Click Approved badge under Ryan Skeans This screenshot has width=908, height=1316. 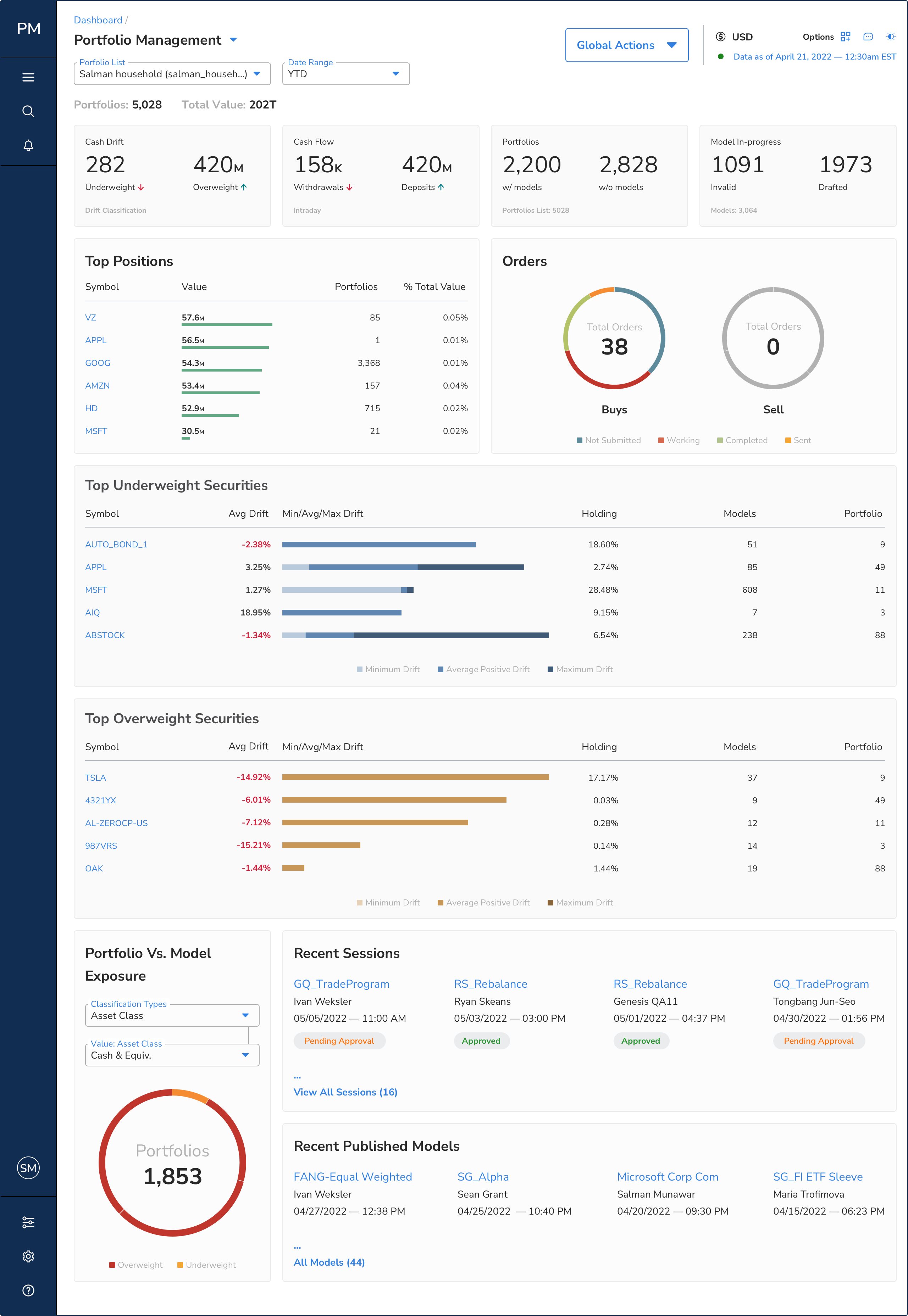481,1041
